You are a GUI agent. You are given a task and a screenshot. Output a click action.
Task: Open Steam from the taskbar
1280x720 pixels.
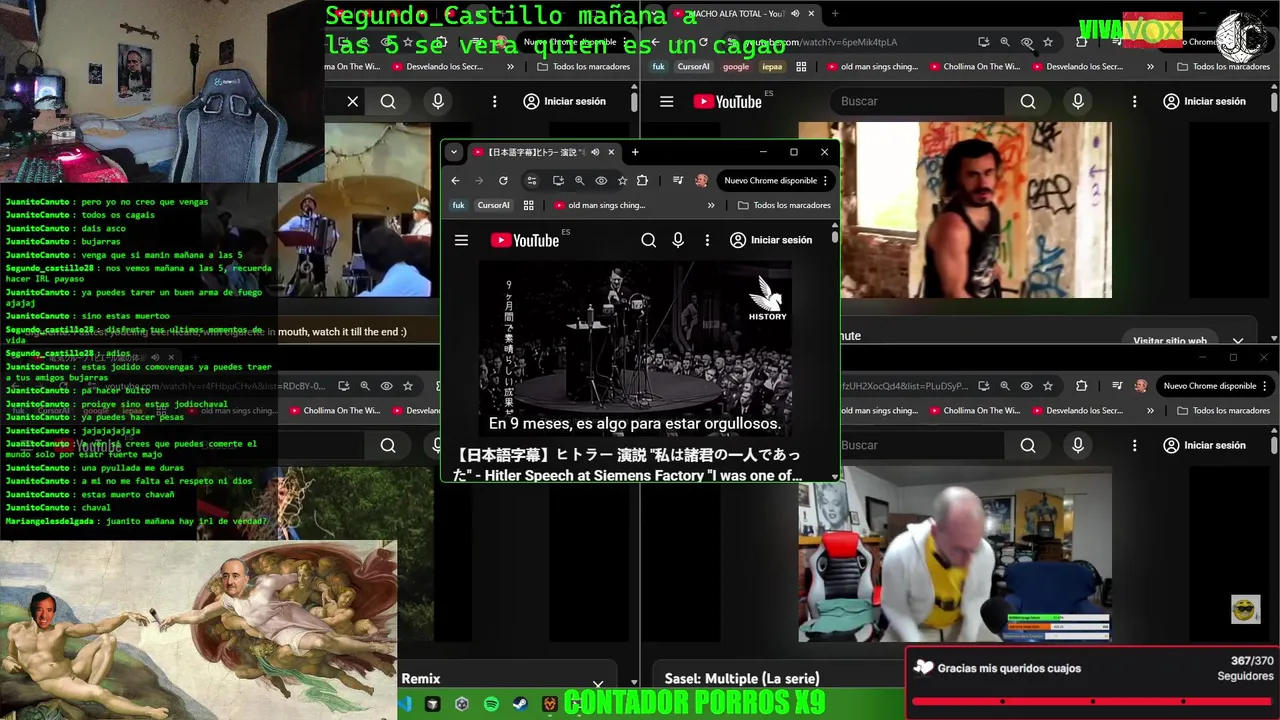click(x=520, y=704)
